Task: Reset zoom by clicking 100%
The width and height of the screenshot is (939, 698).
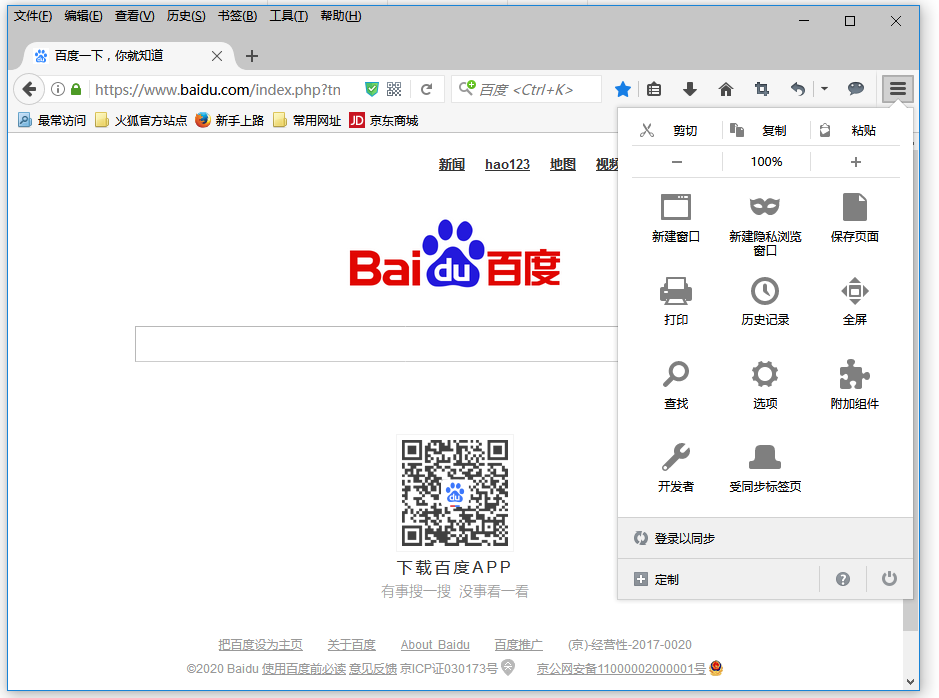Action: 767,162
